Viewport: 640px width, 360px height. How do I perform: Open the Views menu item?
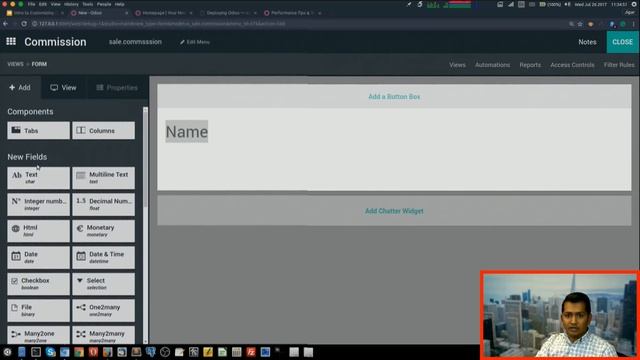(x=457, y=65)
